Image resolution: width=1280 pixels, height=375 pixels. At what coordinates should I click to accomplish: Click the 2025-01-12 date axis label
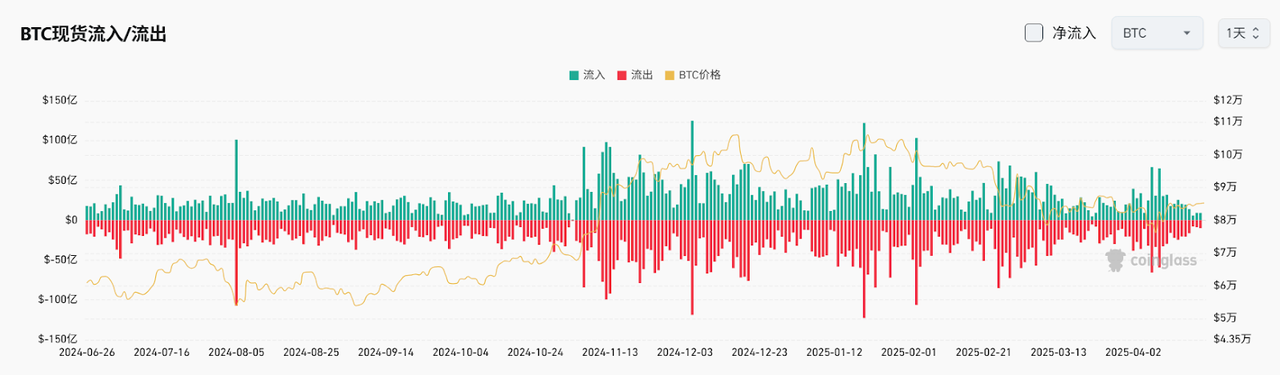(x=834, y=352)
